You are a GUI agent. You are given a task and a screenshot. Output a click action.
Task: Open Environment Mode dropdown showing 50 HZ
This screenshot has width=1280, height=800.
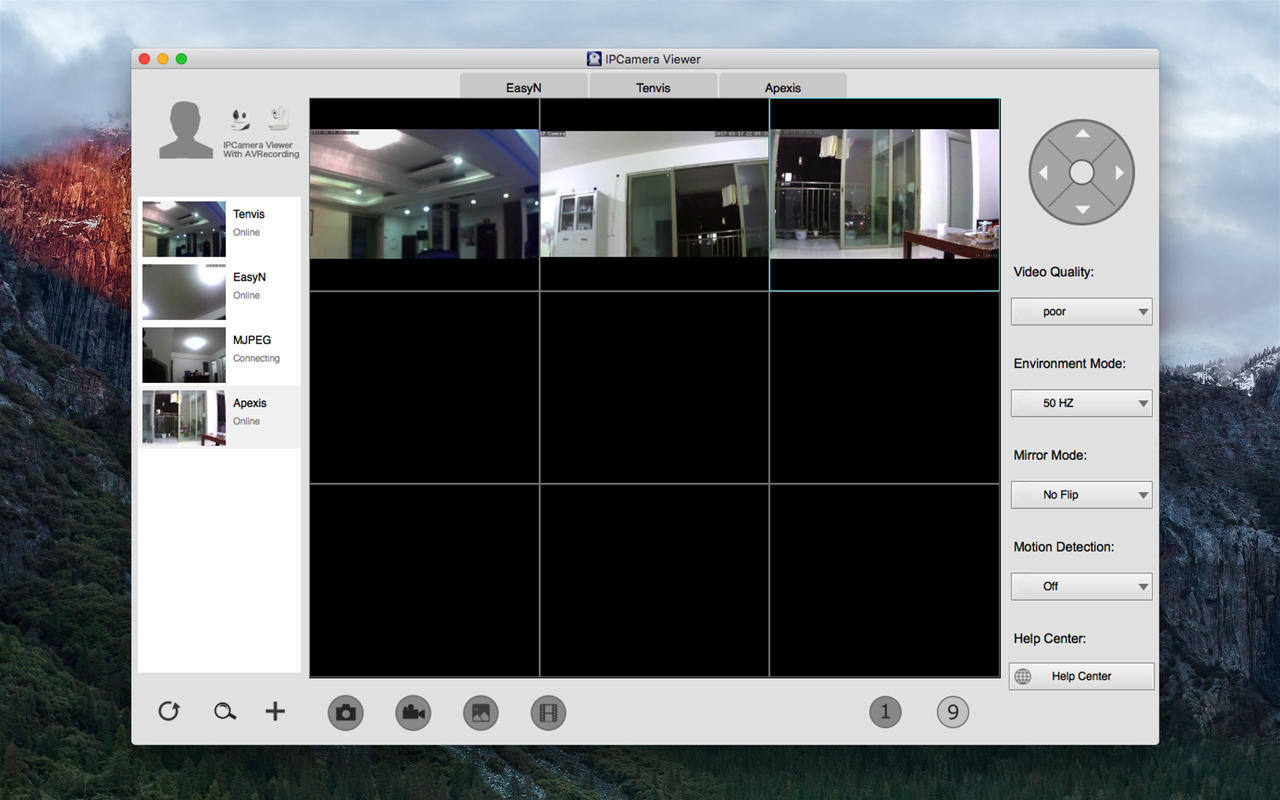[1082, 403]
